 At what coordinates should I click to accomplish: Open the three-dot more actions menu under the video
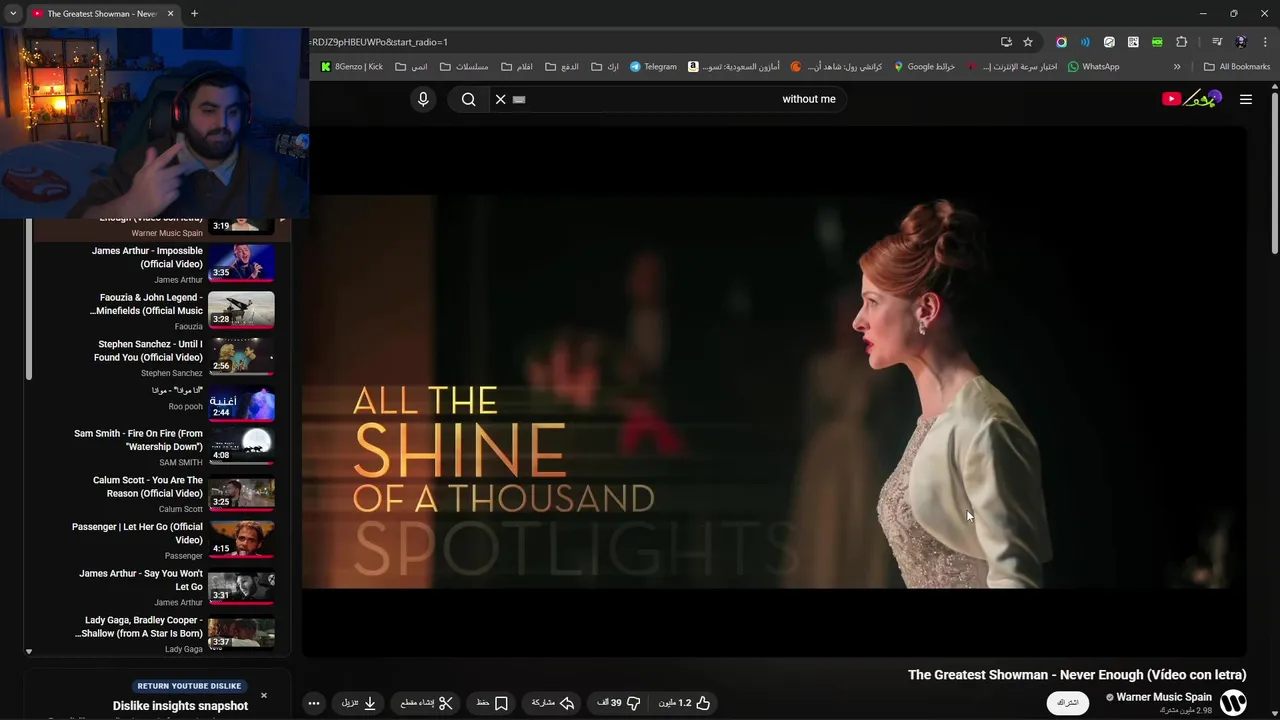point(314,703)
